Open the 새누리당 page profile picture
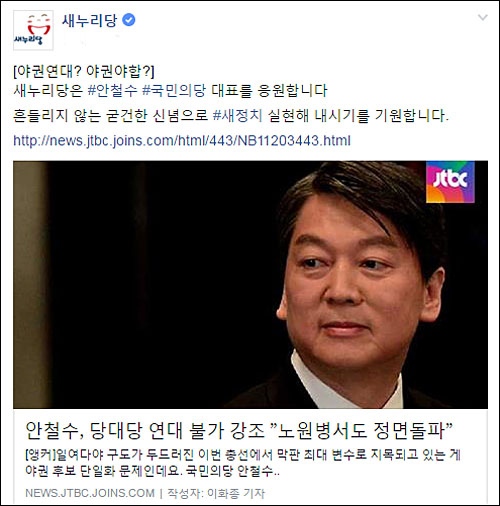The width and height of the screenshot is (500, 506). point(33,30)
